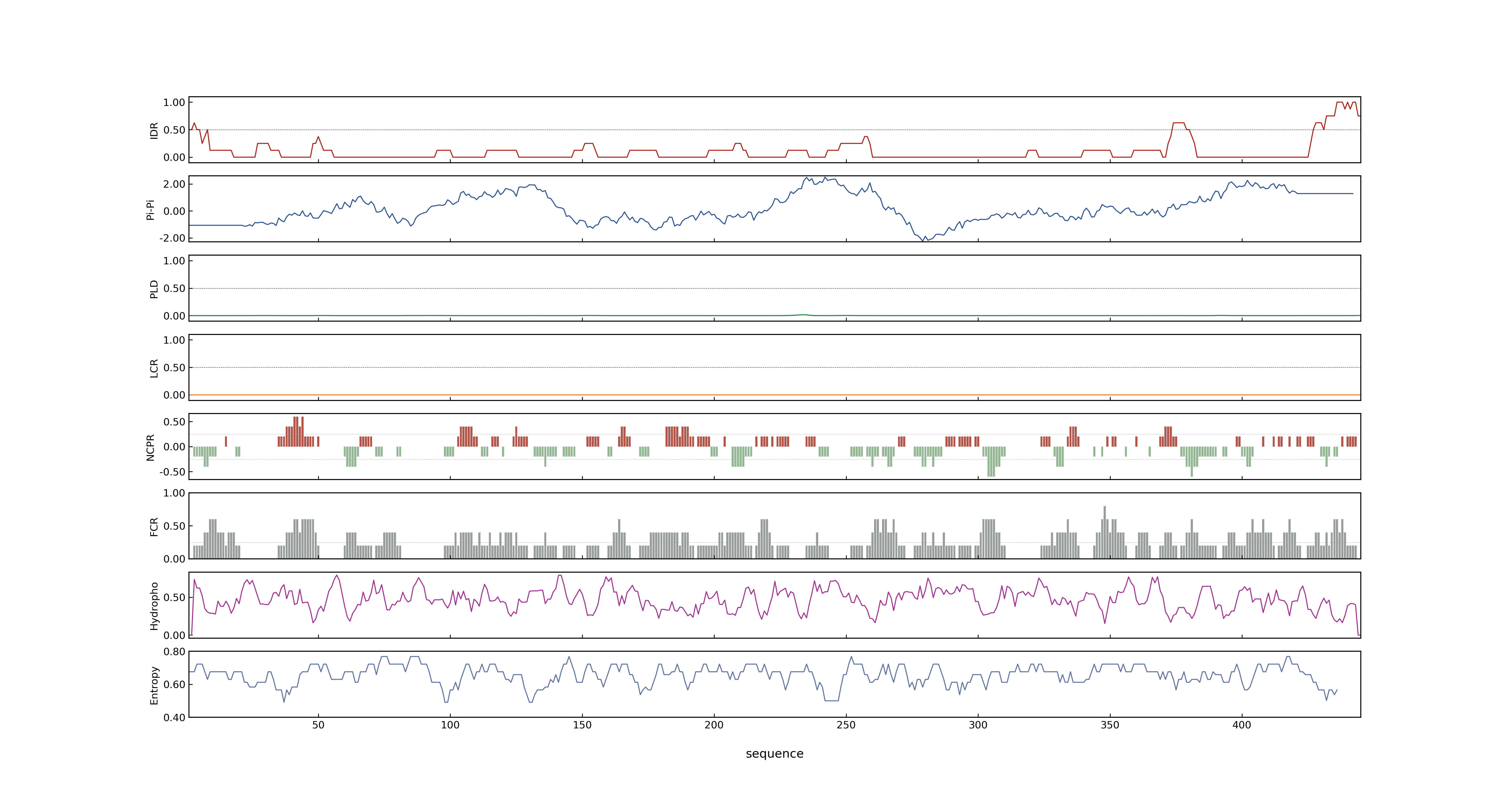Click the 2.00 tick on Pi-Pi axis

(174, 184)
